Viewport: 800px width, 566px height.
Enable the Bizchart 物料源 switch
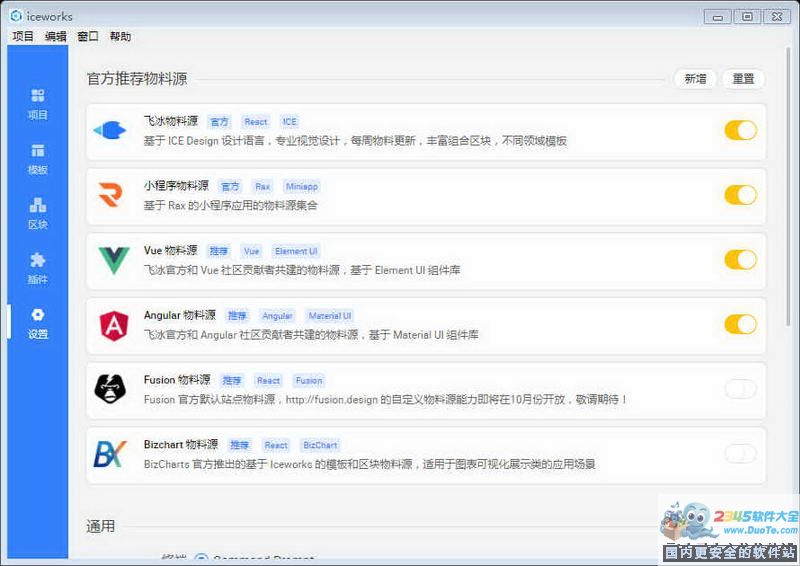click(x=740, y=453)
